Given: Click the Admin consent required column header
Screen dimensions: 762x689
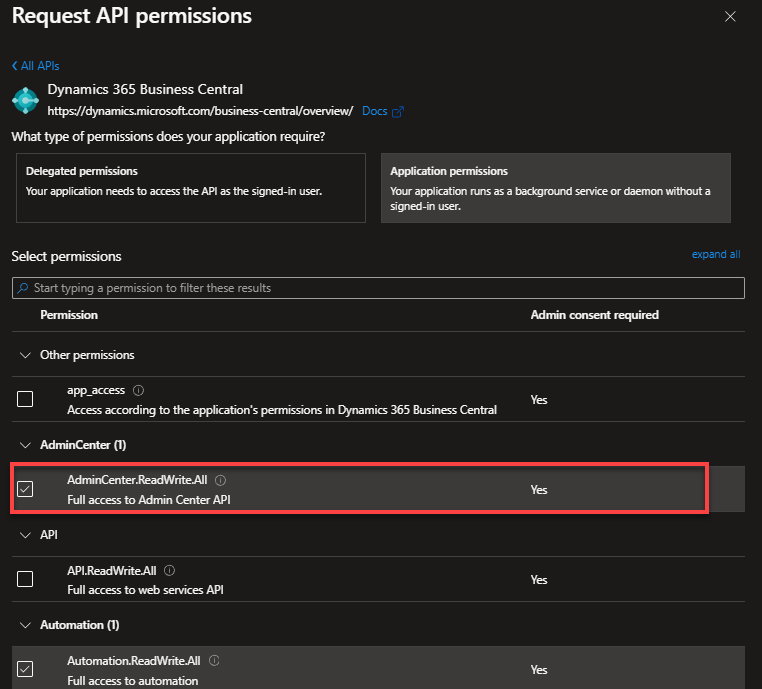Looking at the screenshot, I should coord(594,315).
